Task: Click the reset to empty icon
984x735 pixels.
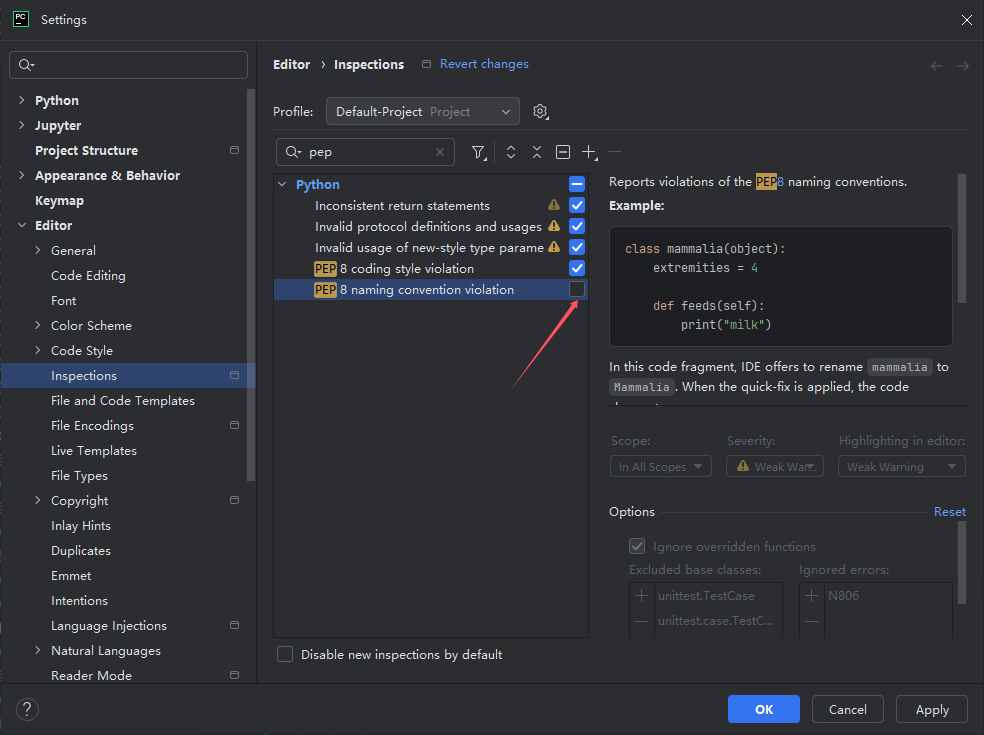Action: coord(563,152)
